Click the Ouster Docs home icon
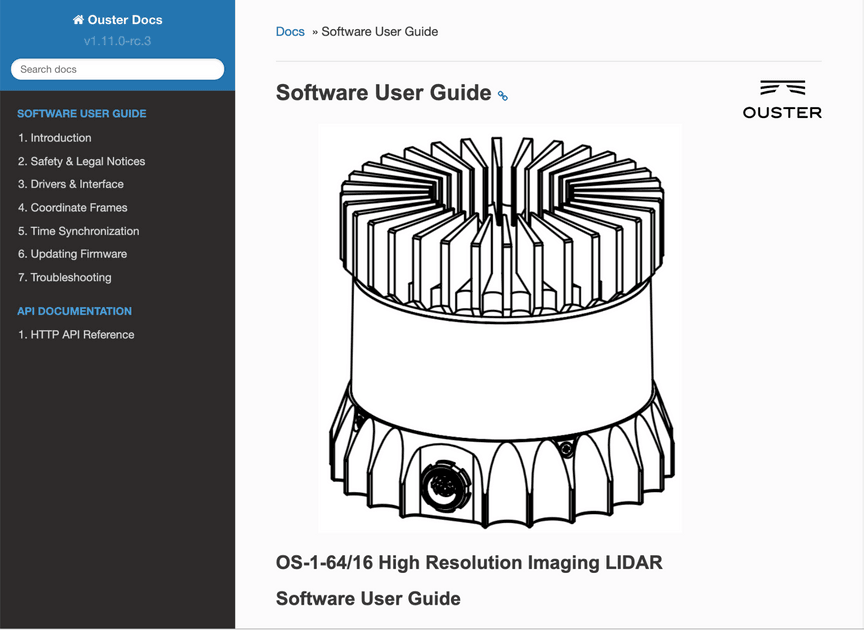The height and width of the screenshot is (631, 864). [x=78, y=20]
